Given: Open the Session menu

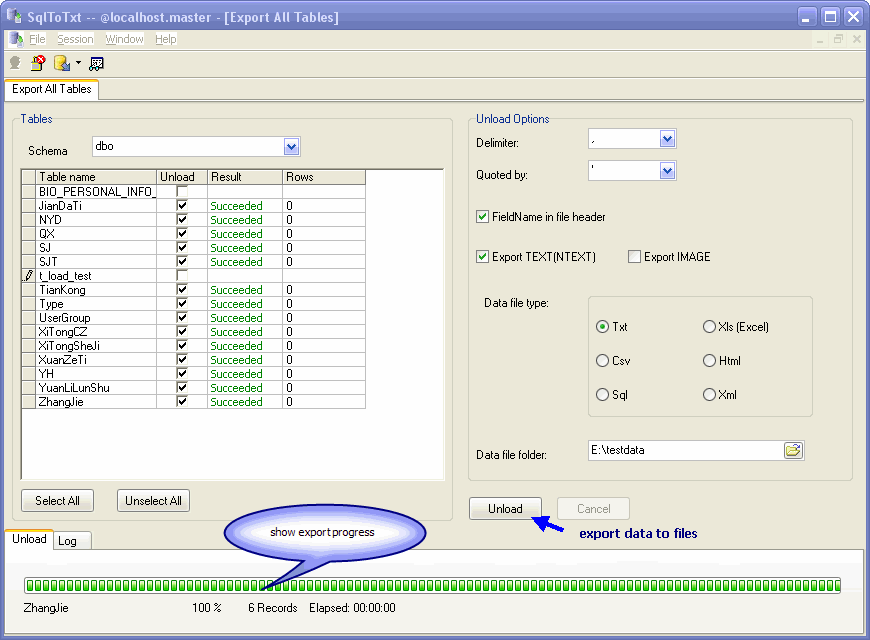Looking at the screenshot, I should coord(75,39).
